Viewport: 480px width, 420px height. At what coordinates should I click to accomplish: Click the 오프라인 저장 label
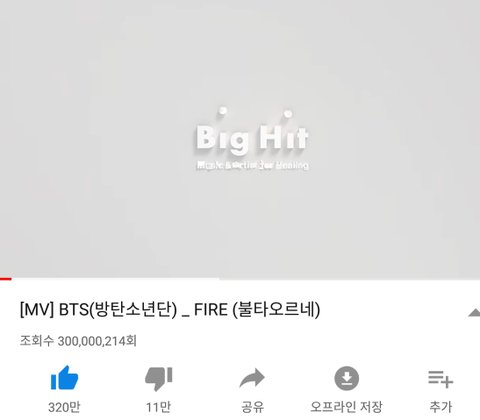tap(346, 407)
